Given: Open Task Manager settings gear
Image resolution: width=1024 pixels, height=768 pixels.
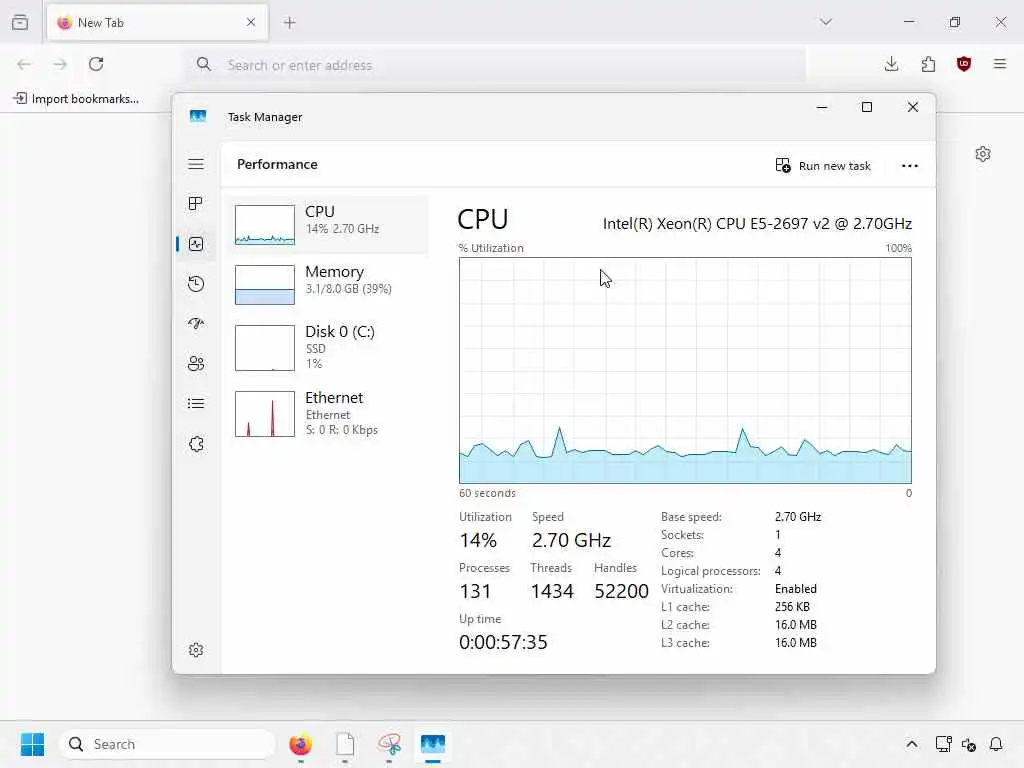Looking at the screenshot, I should coord(196,650).
